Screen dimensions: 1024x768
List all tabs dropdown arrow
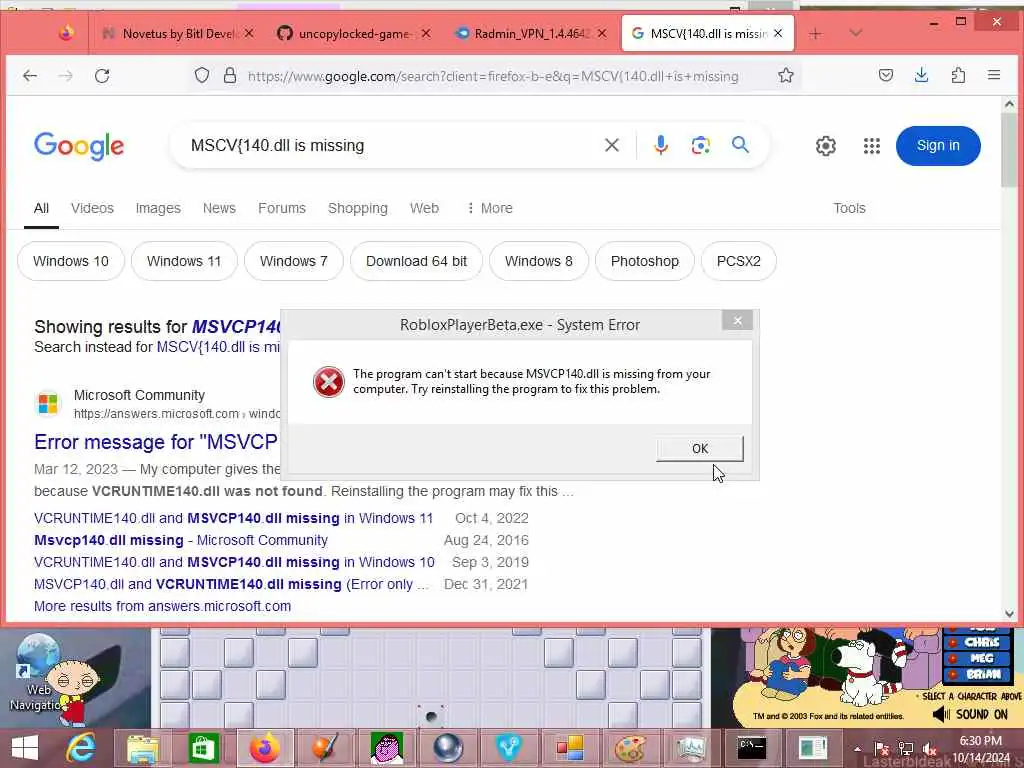point(856,33)
